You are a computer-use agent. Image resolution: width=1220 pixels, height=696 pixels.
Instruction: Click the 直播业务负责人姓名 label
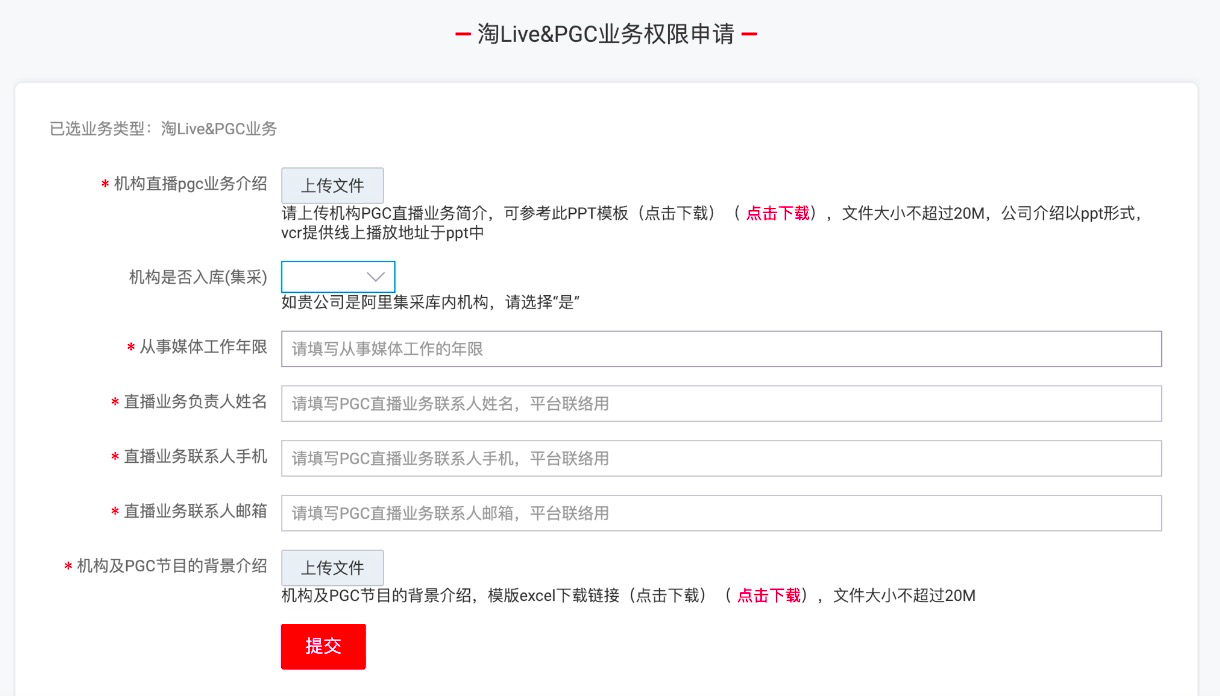(x=195, y=402)
